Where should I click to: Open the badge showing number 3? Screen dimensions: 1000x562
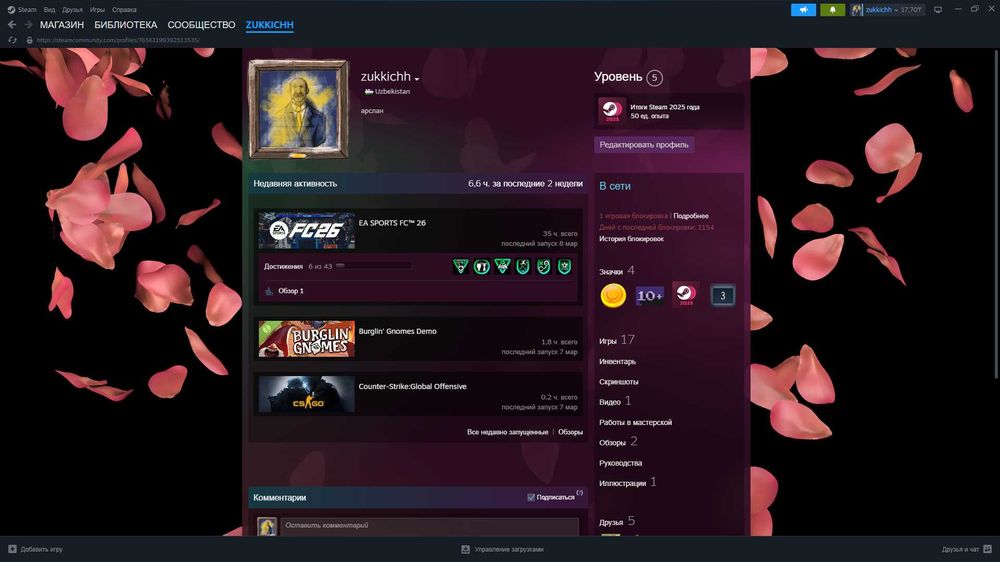[x=723, y=295]
